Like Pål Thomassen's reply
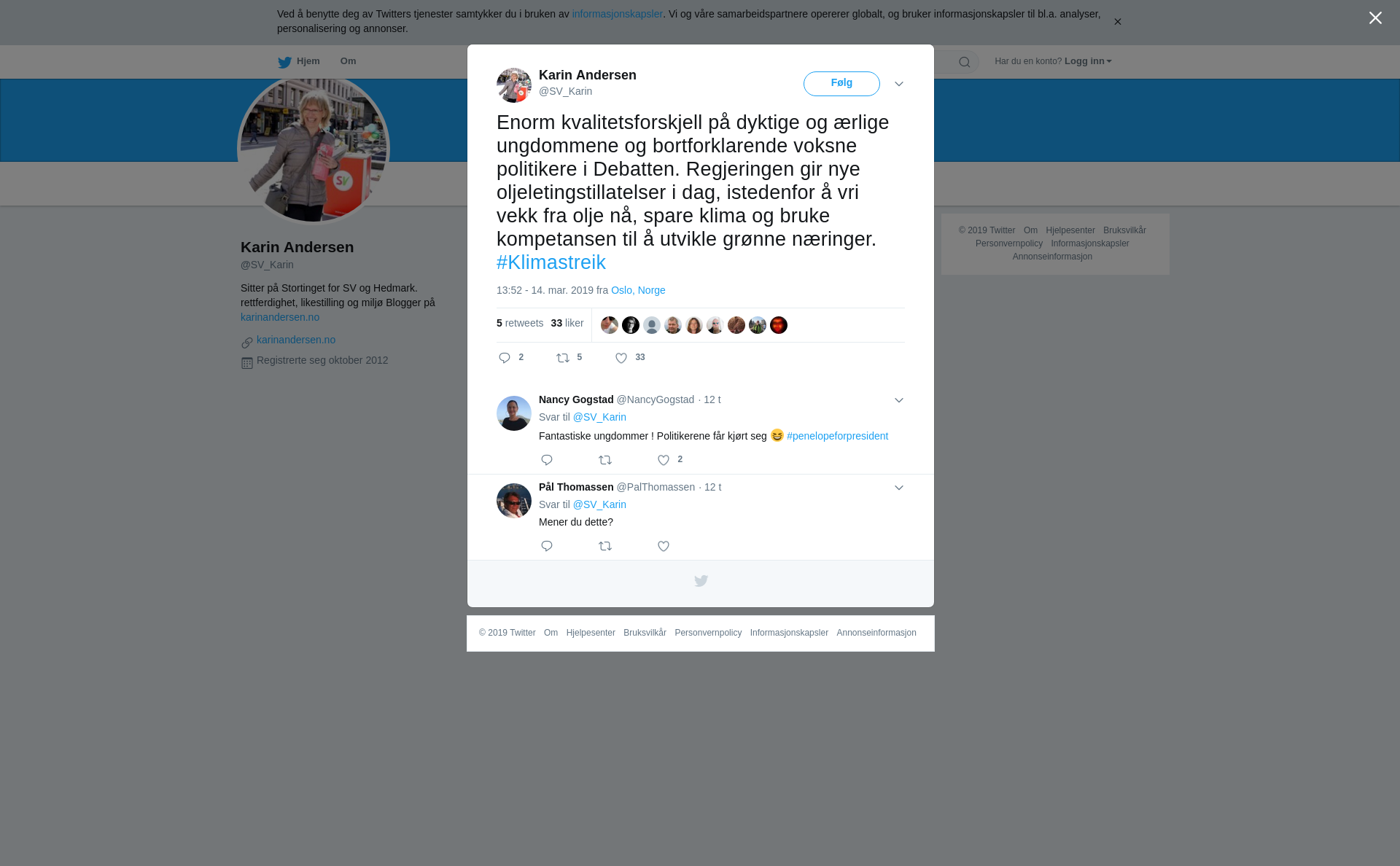Viewport: 1400px width, 866px height. click(664, 546)
